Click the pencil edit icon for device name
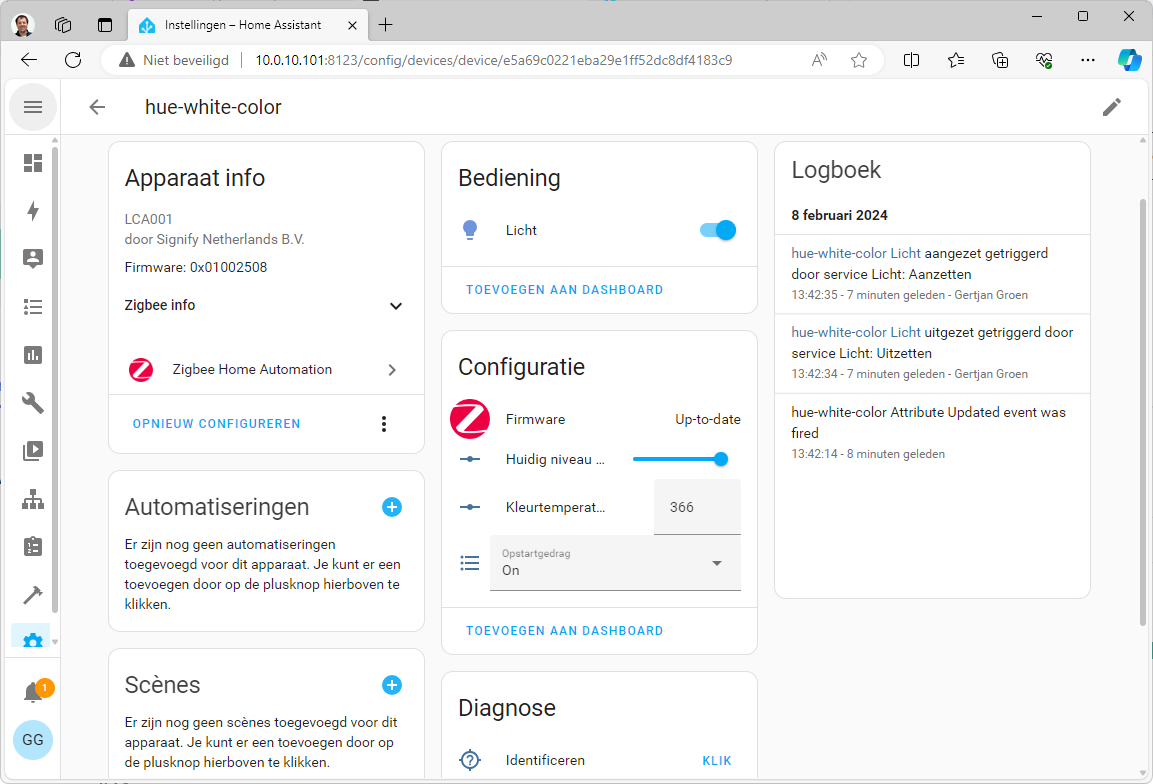The width and height of the screenshot is (1153, 784). pos(1111,107)
